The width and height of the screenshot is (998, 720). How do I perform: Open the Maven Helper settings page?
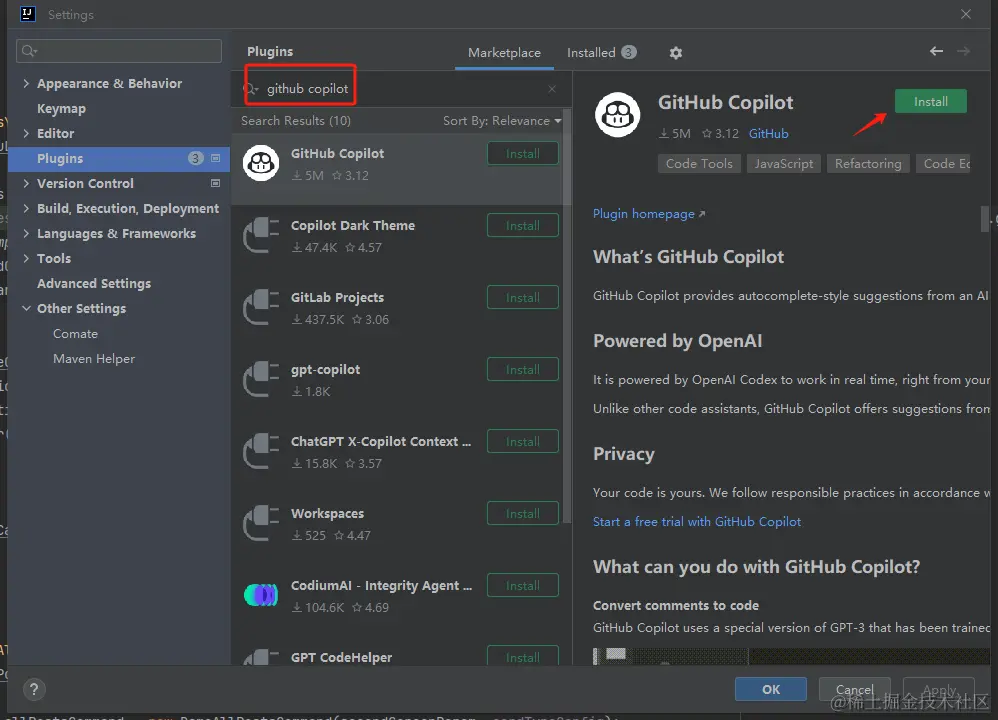[94, 358]
